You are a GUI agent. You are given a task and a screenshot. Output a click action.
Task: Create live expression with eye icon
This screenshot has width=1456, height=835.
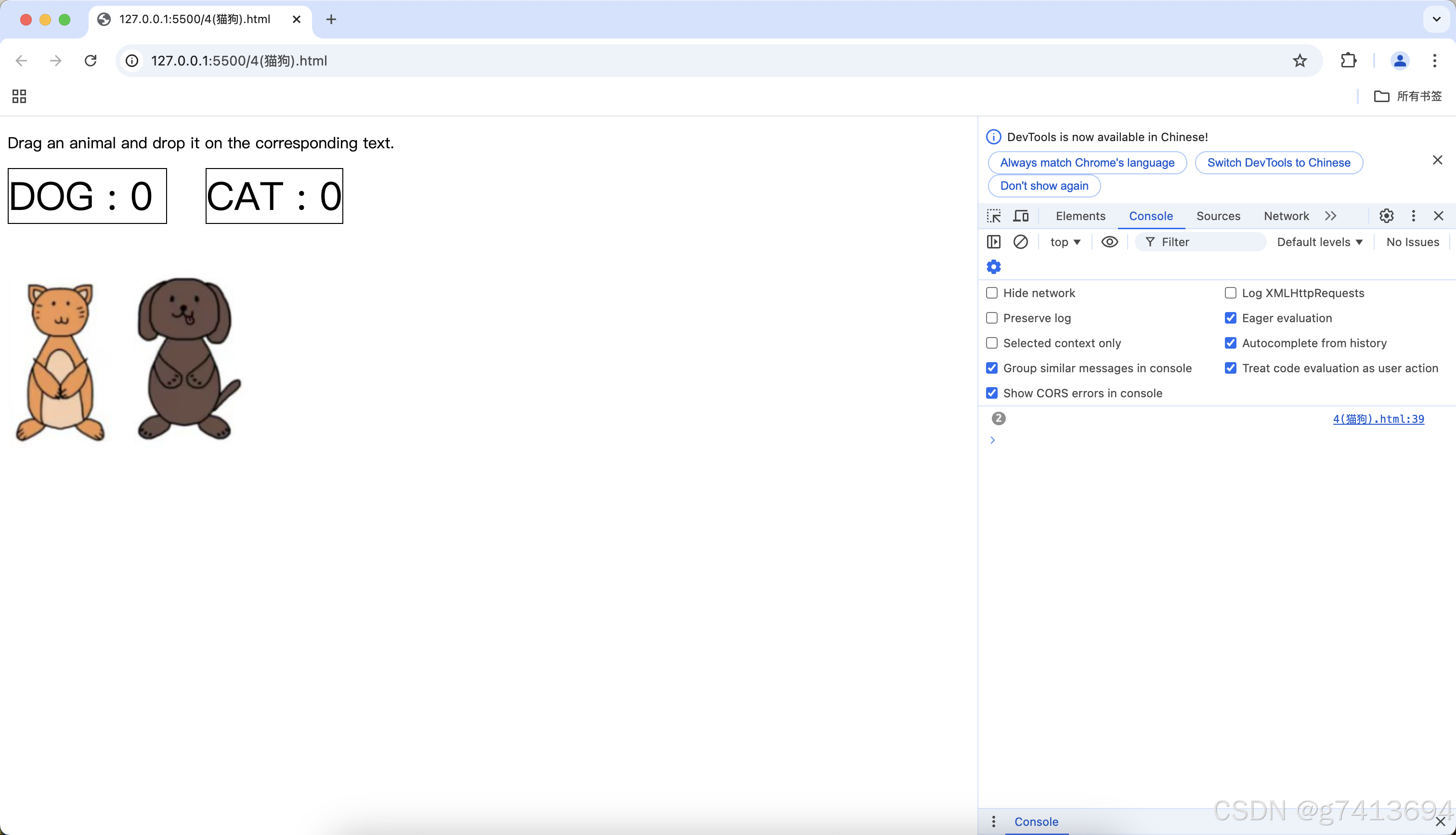click(1109, 242)
